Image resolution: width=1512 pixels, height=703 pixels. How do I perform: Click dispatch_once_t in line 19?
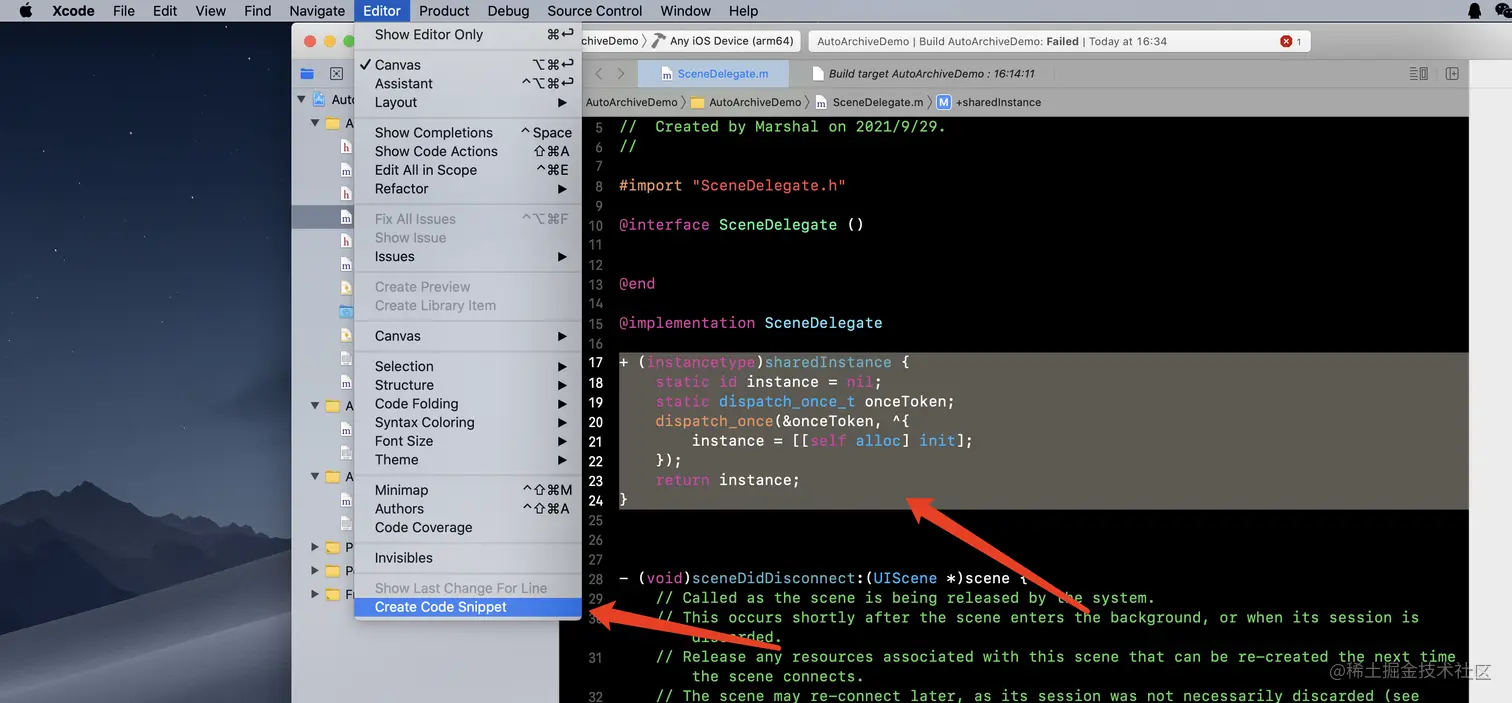[x=787, y=401]
